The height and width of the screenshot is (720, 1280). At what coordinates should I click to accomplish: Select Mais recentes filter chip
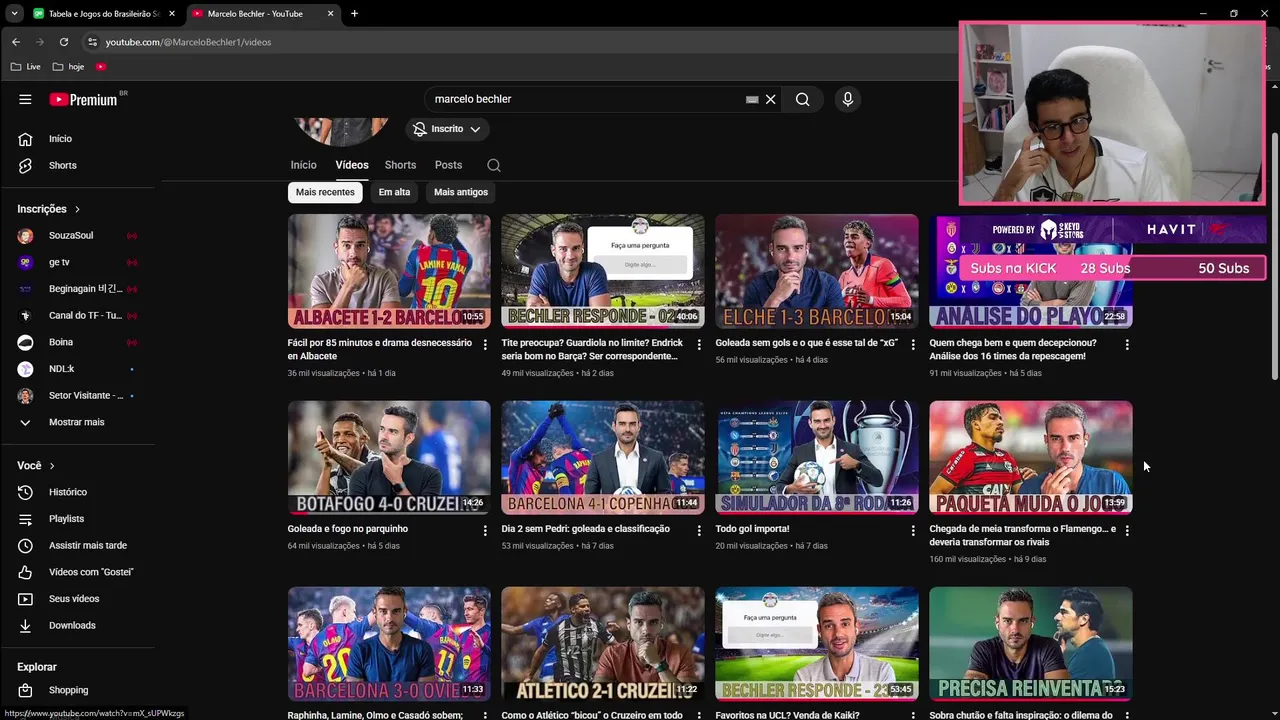point(325,192)
